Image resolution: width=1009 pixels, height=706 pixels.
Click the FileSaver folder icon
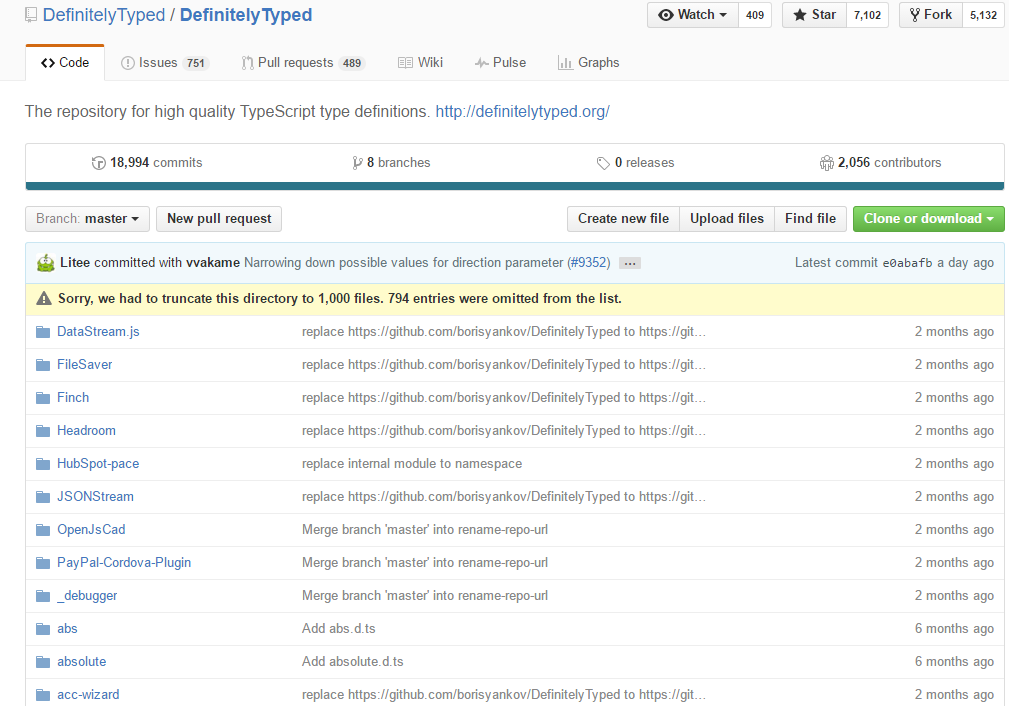coord(43,365)
